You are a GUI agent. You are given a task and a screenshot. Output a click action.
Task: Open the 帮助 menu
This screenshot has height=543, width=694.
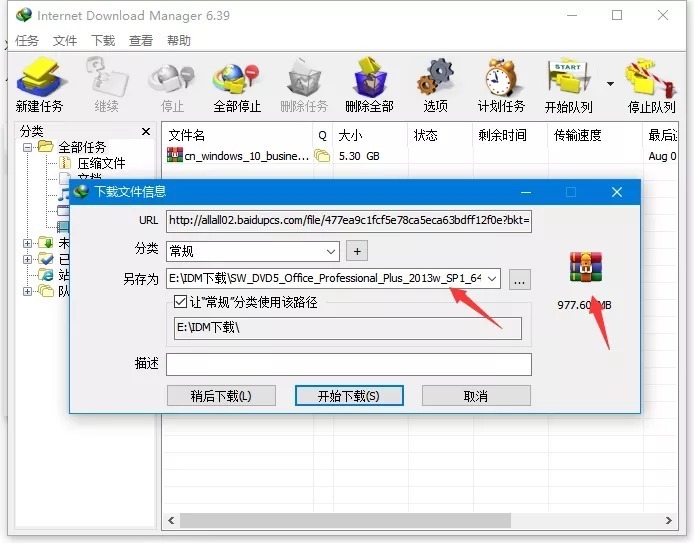coord(179,41)
